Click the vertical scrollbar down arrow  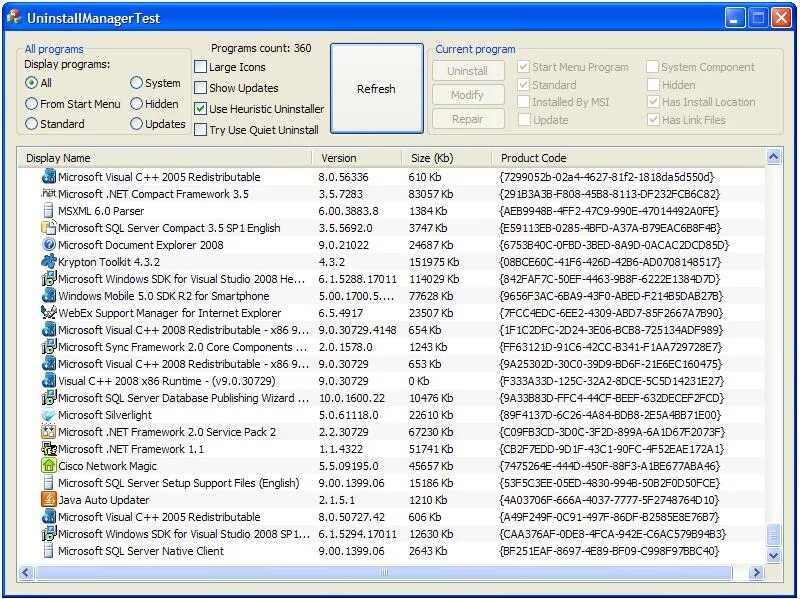(773, 555)
